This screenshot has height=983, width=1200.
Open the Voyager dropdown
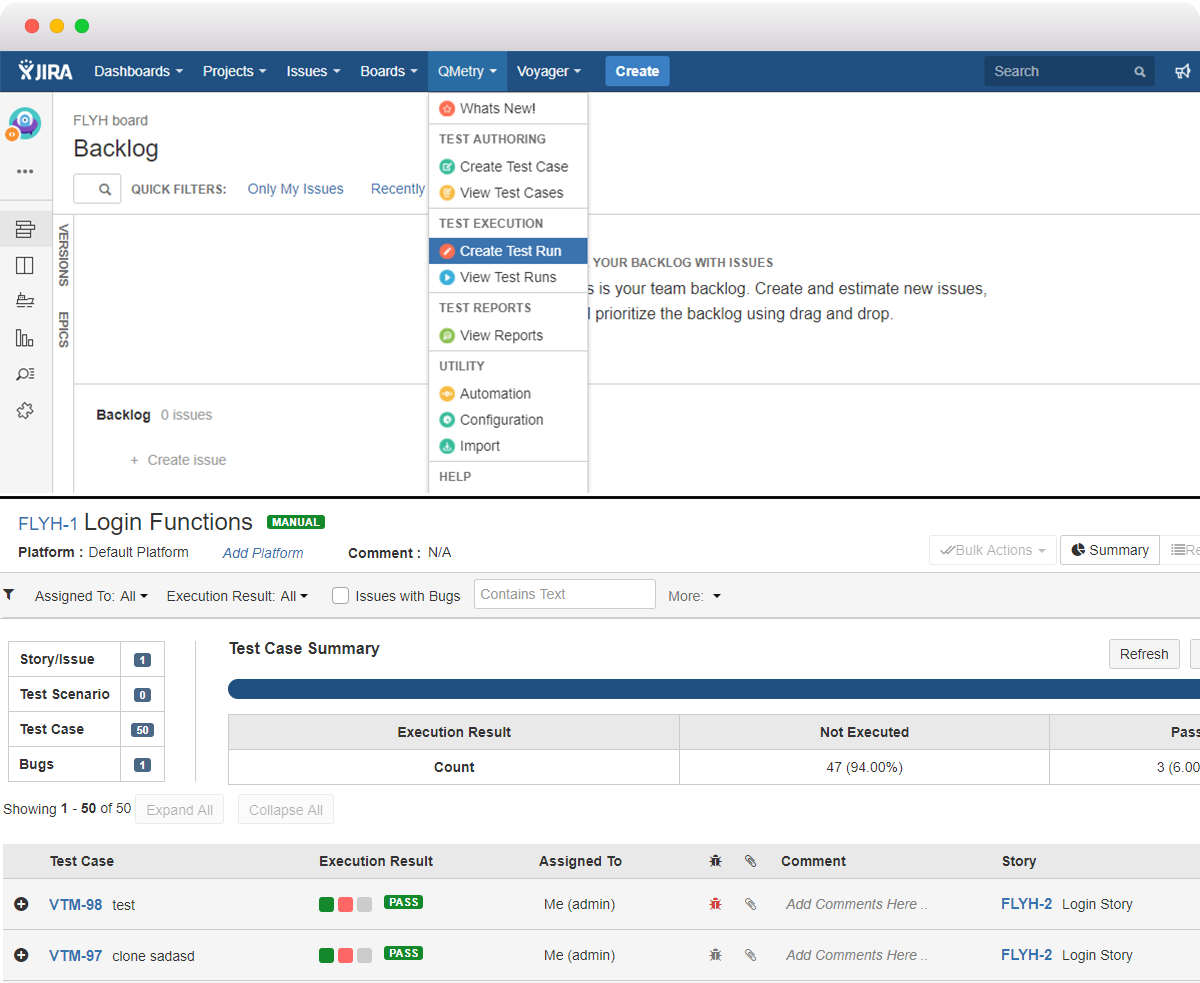click(548, 71)
